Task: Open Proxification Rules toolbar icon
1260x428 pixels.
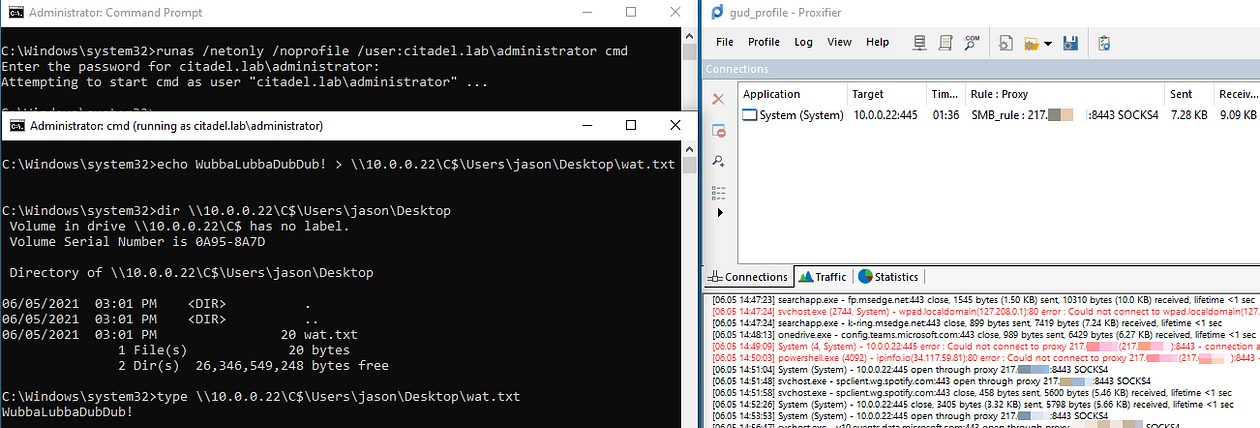Action: coord(943,43)
